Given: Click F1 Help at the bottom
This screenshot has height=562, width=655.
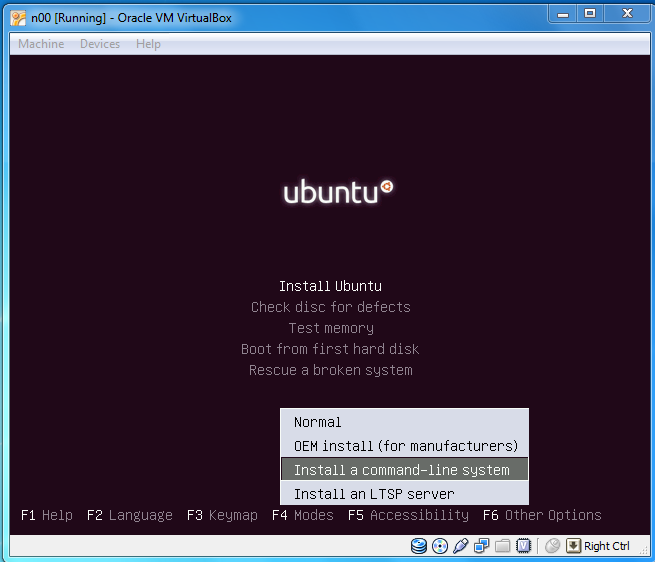Looking at the screenshot, I should [47, 515].
